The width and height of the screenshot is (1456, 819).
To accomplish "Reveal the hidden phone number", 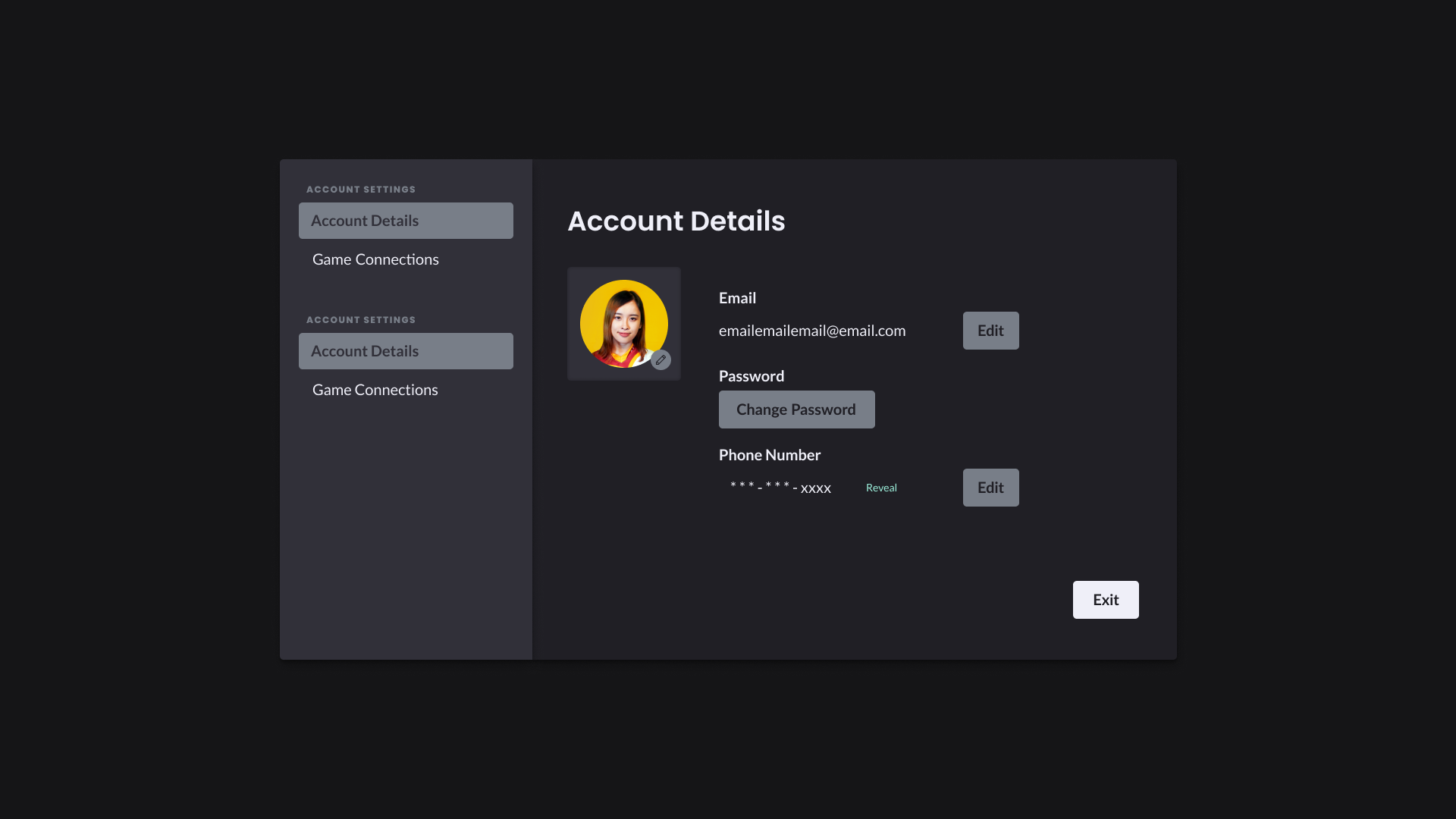I will (x=881, y=488).
